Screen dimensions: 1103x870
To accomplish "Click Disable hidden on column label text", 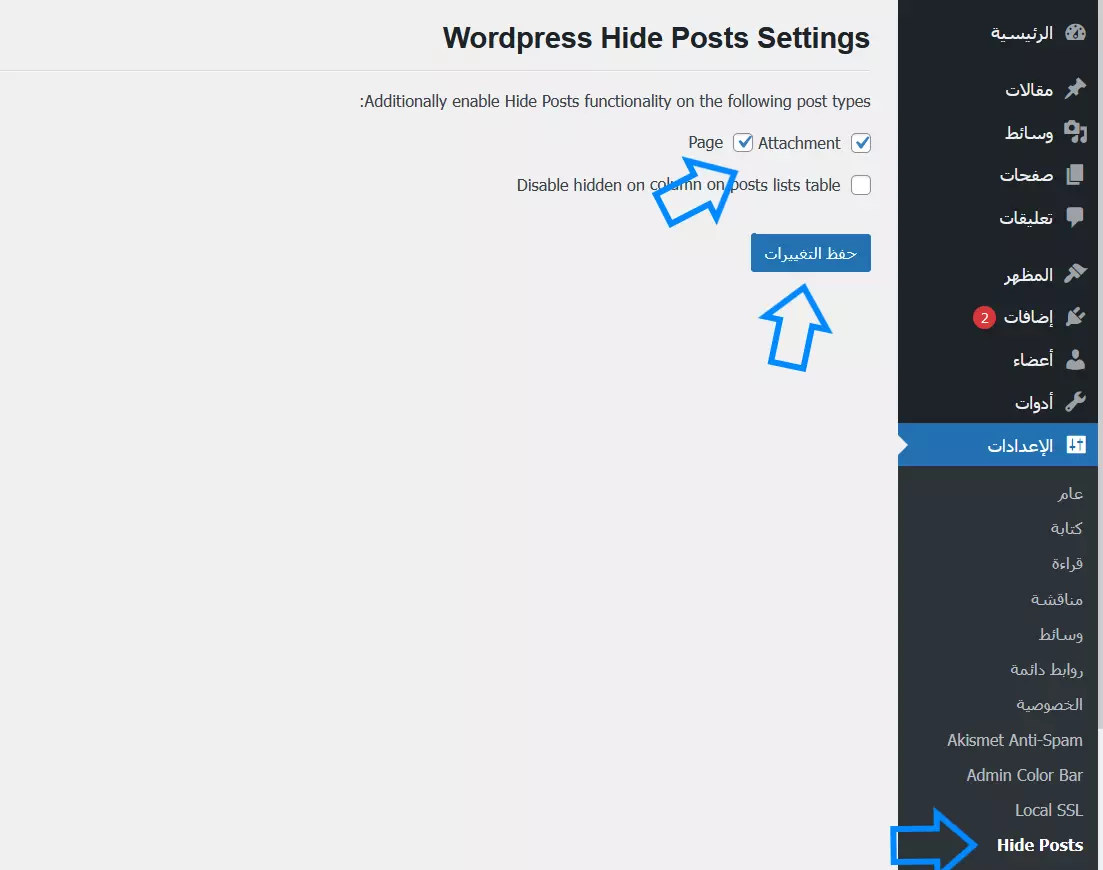I will click(x=678, y=185).
